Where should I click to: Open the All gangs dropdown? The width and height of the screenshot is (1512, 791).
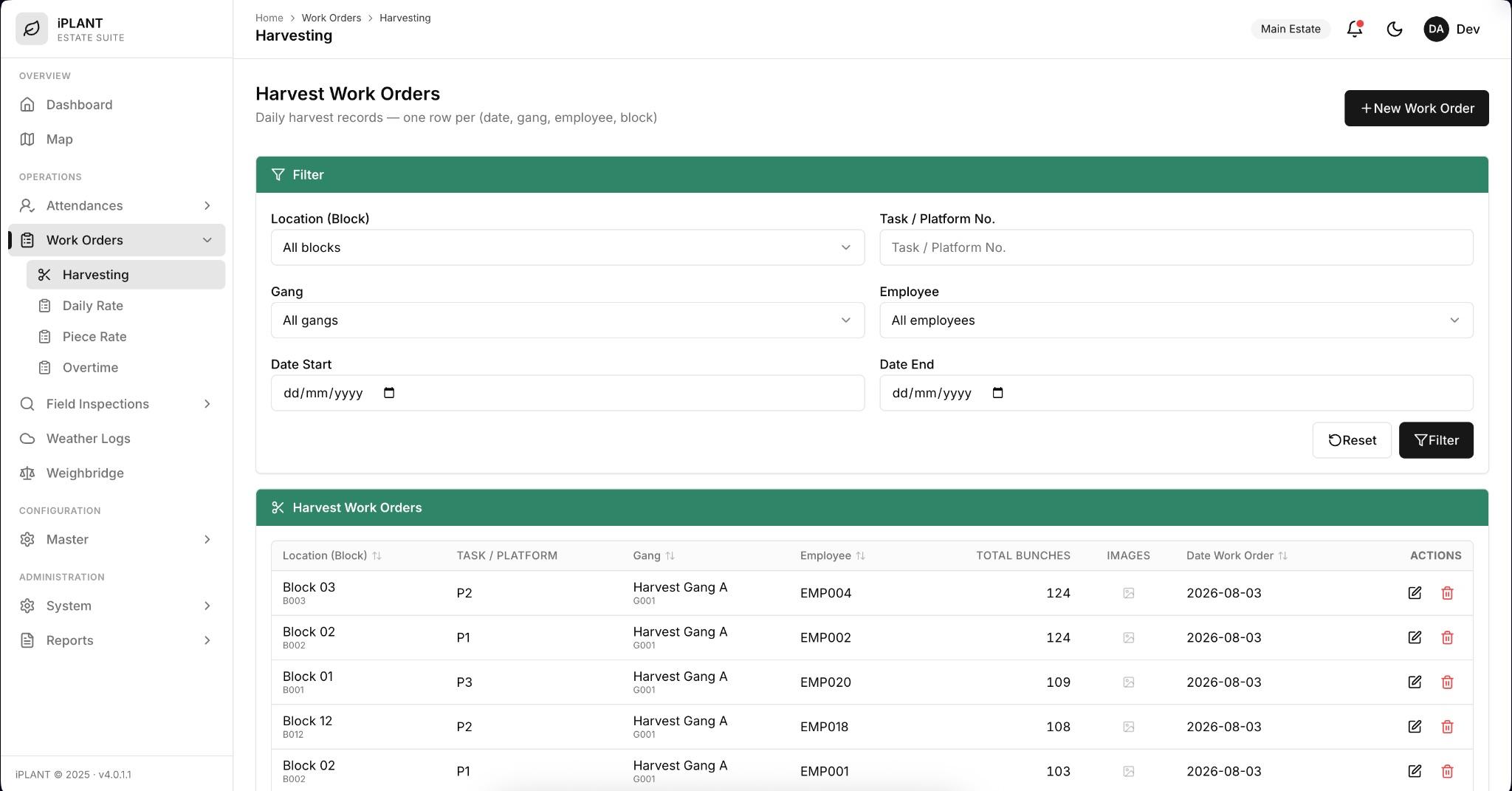coord(568,320)
